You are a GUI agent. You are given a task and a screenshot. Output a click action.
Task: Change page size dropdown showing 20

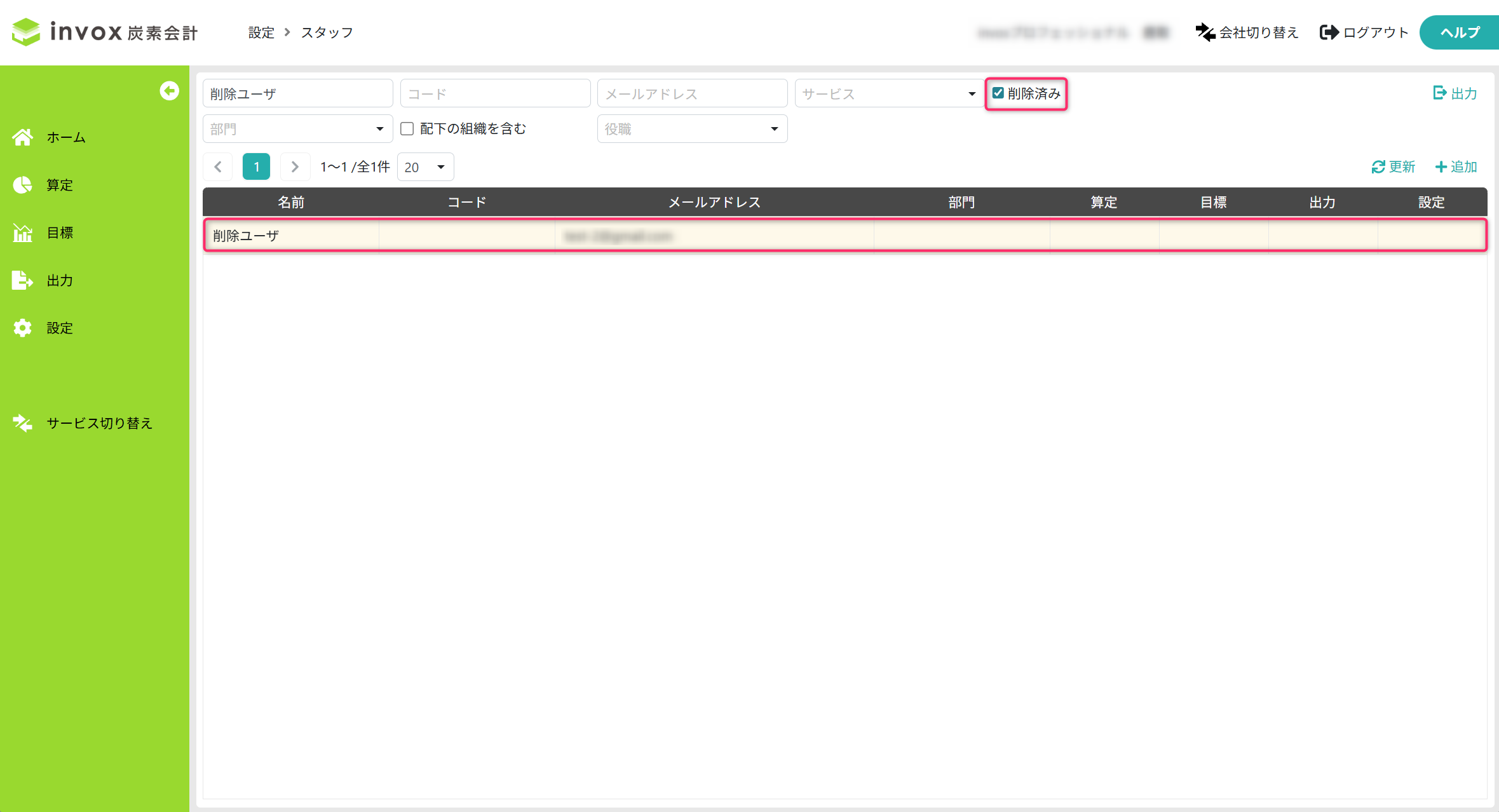pos(425,167)
